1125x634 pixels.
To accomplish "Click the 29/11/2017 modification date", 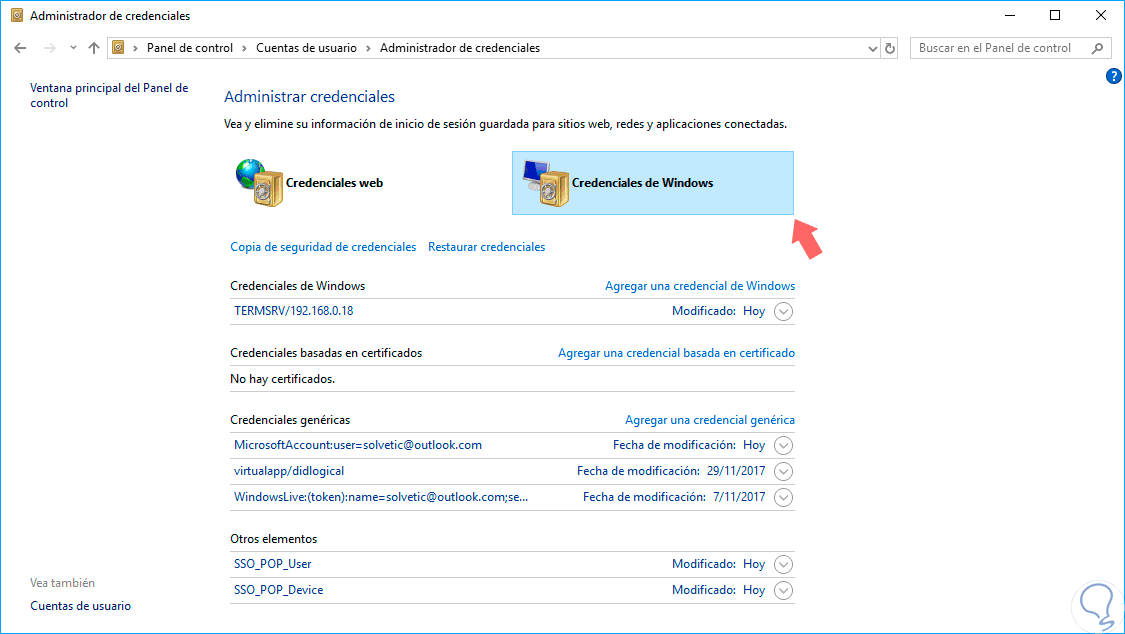I will tap(735, 471).
